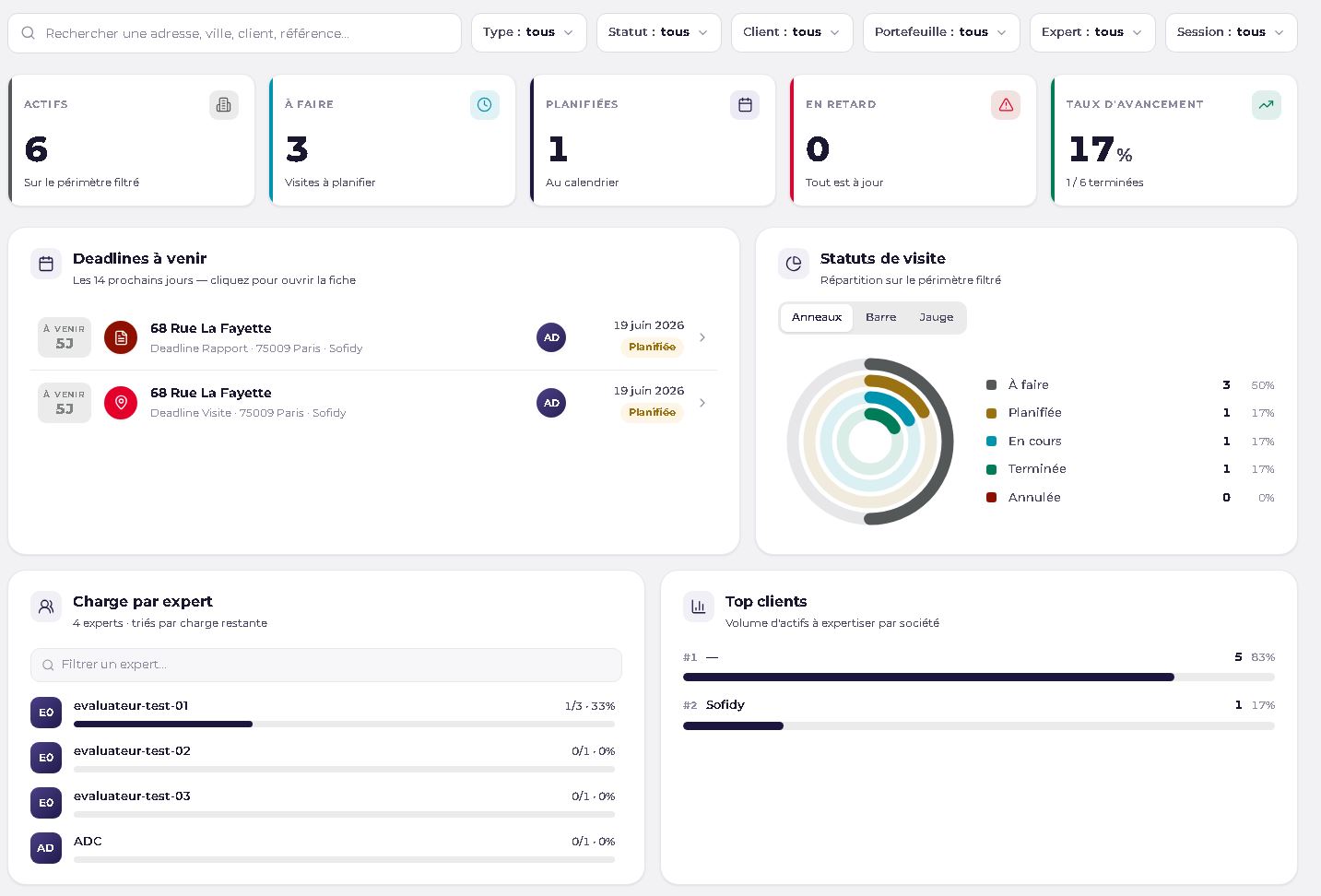
Task: Switch the chart to Jauge view
Action: (937, 317)
